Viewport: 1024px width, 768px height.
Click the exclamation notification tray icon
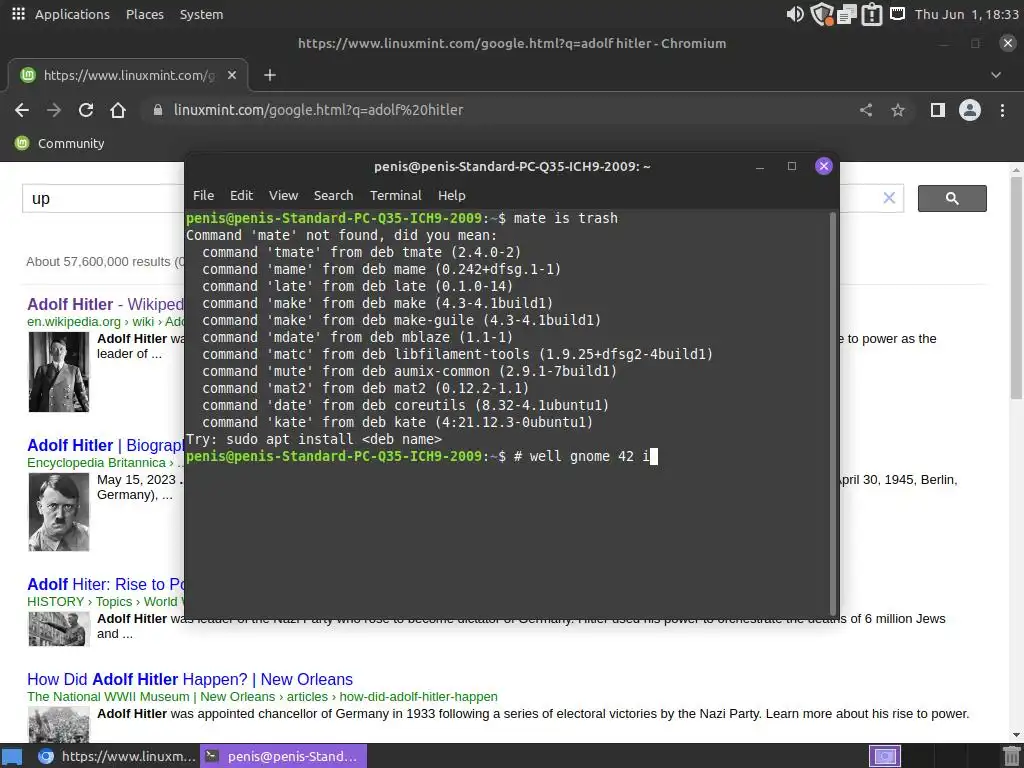872,14
